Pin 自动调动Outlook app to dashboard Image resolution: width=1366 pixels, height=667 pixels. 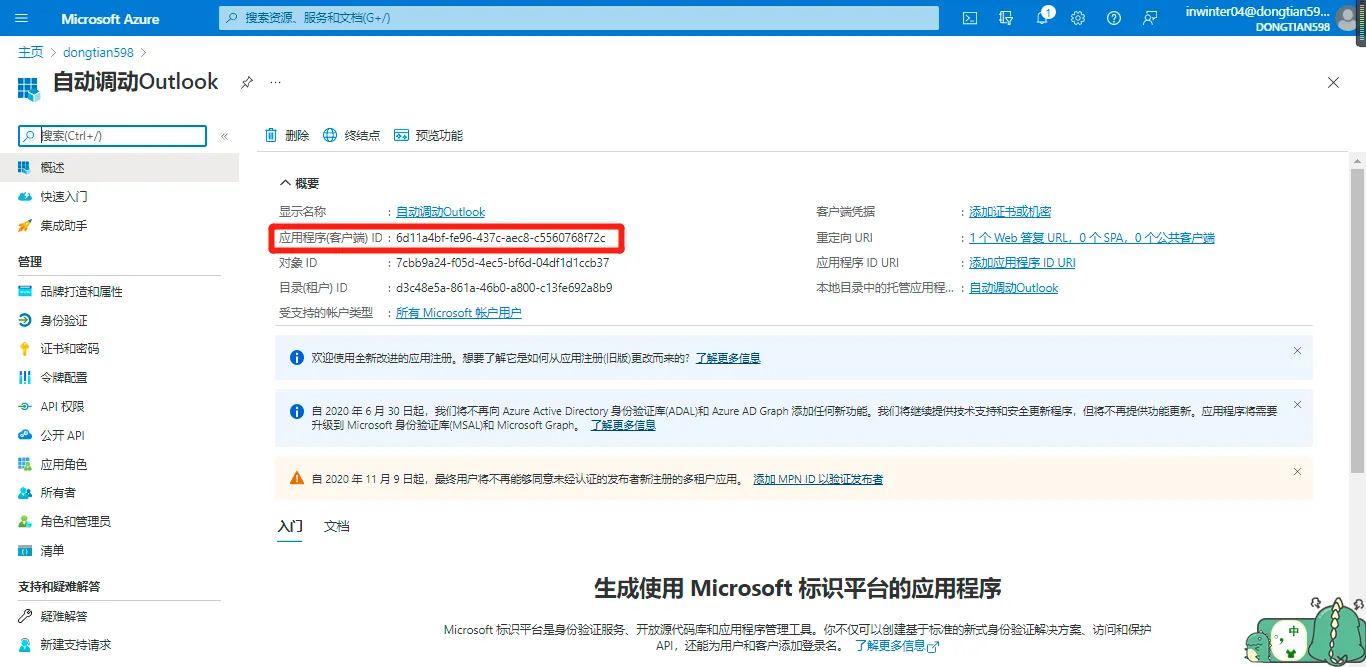click(x=247, y=82)
